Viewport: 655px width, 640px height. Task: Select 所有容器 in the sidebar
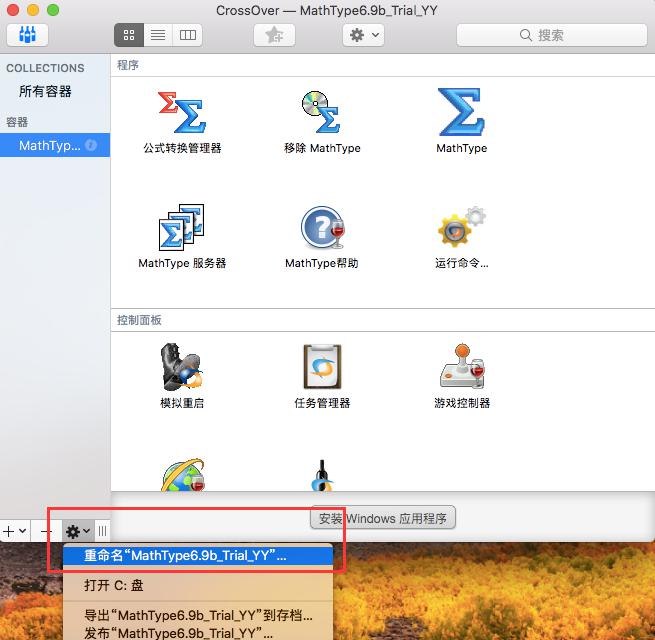45,92
